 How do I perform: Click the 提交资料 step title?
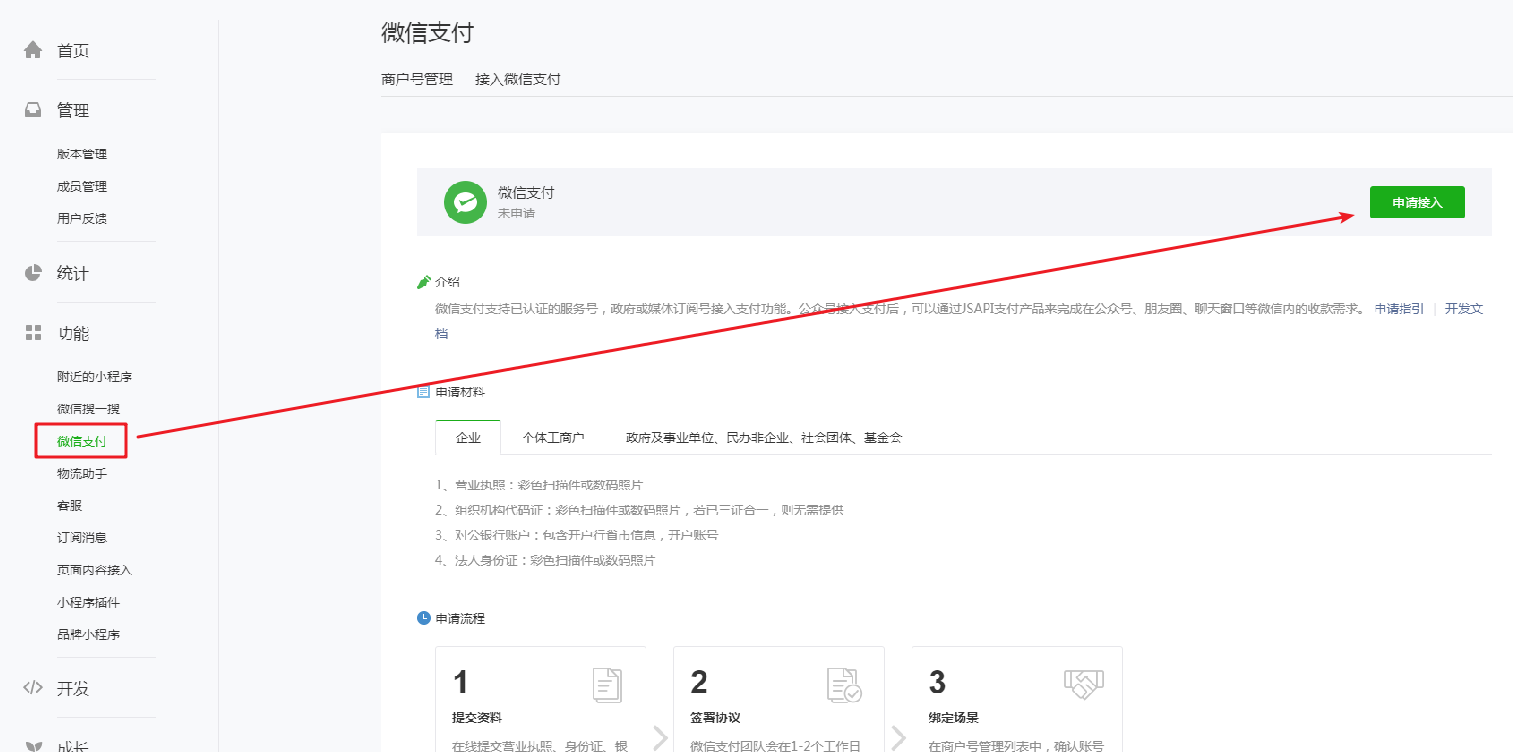(x=477, y=717)
